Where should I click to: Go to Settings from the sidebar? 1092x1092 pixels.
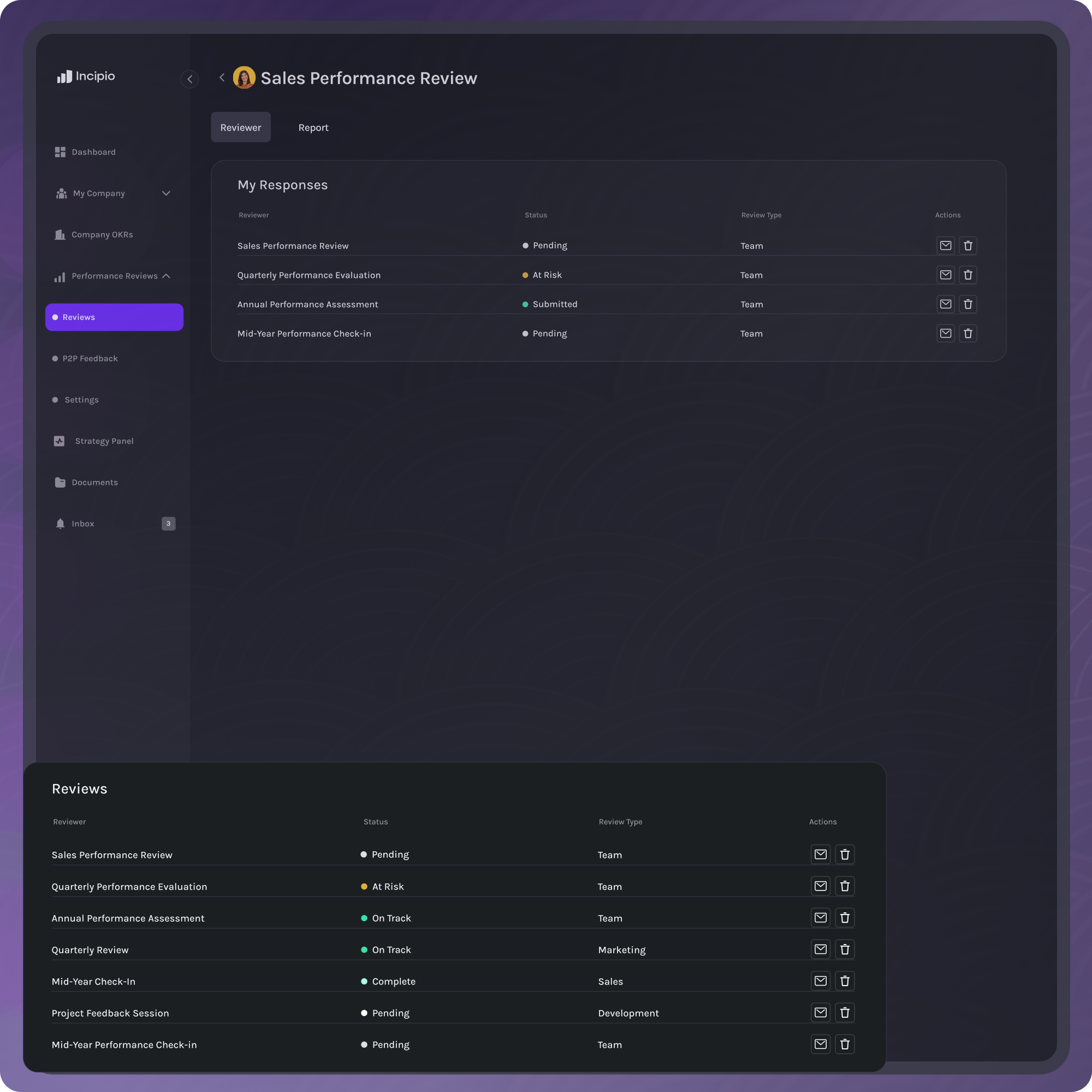[x=81, y=399]
